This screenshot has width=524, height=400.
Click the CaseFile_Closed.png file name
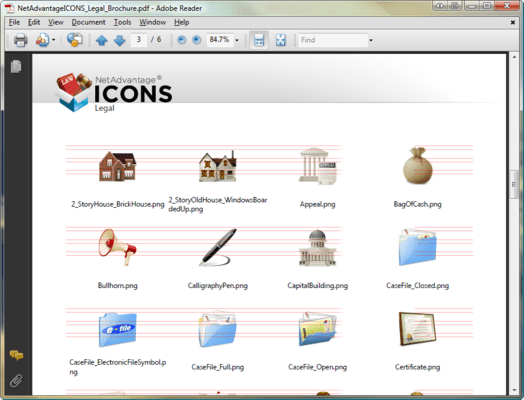click(x=417, y=286)
